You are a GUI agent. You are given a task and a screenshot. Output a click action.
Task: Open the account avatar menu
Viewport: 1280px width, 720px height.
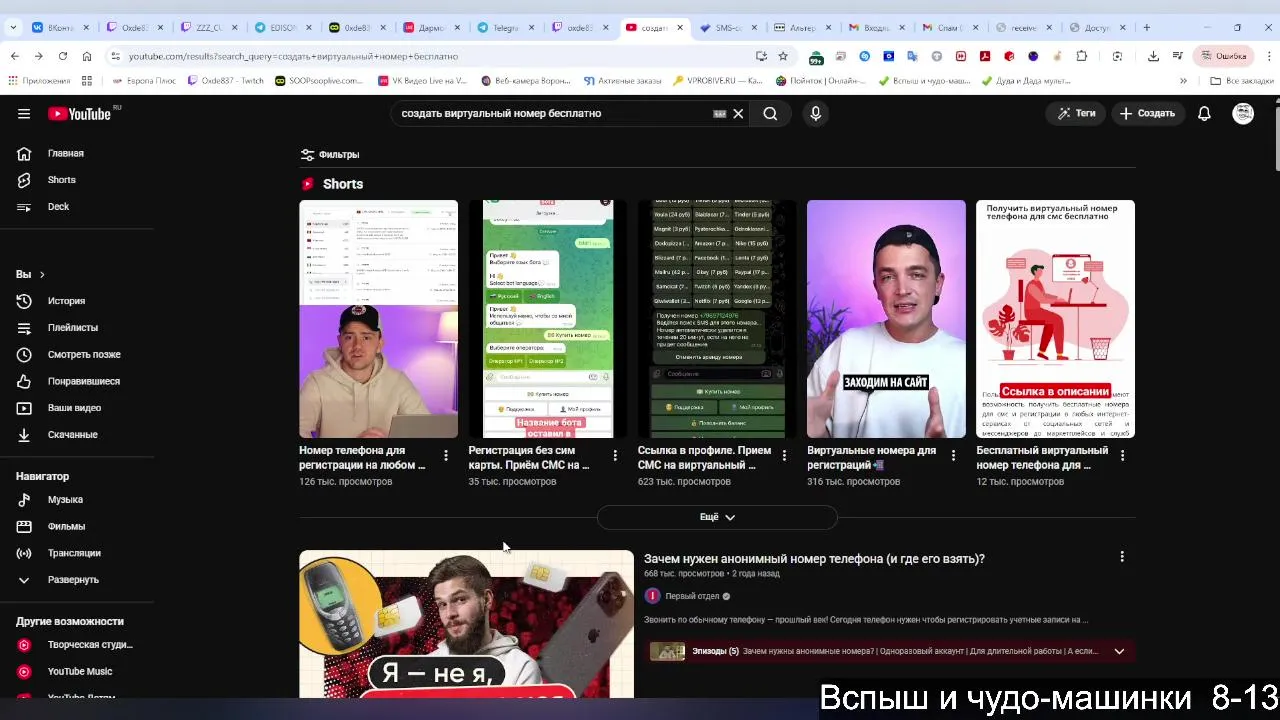(x=1243, y=114)
